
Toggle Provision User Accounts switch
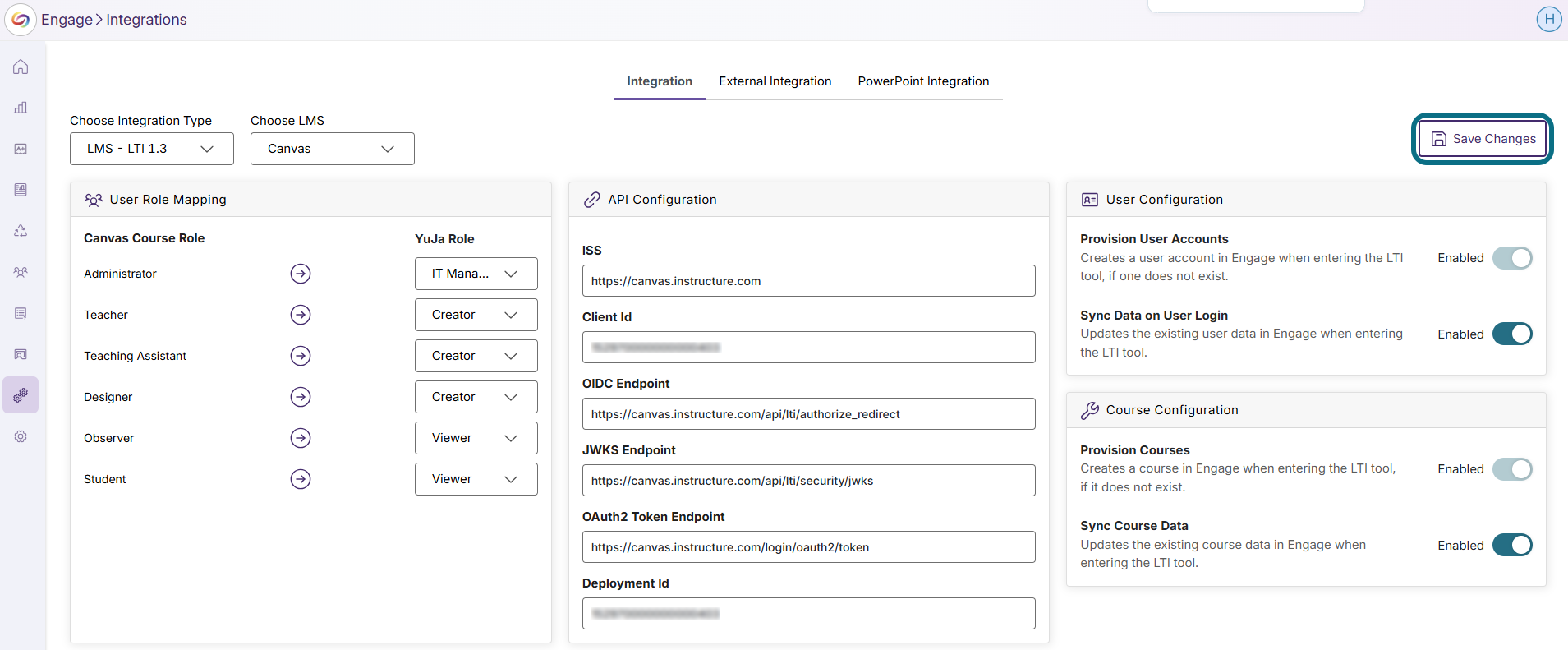[x=1512, y=258]
